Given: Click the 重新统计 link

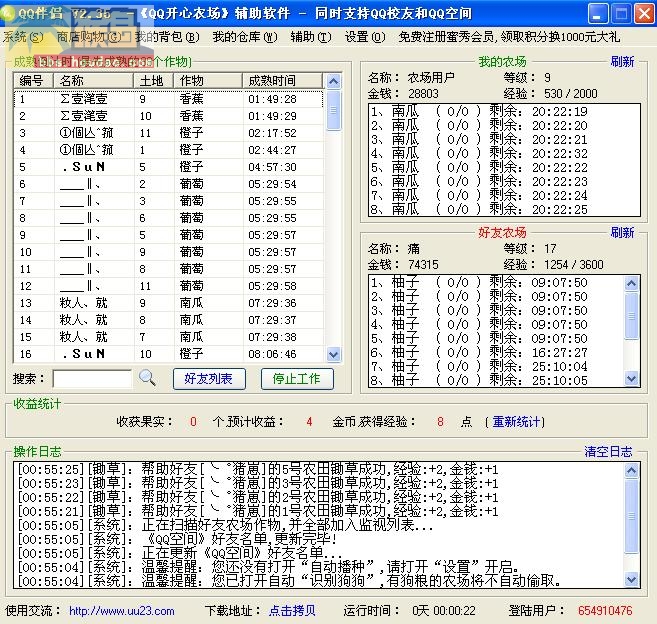Looking at the screenshot, I should pyautogui.click(x=516, y=422).
